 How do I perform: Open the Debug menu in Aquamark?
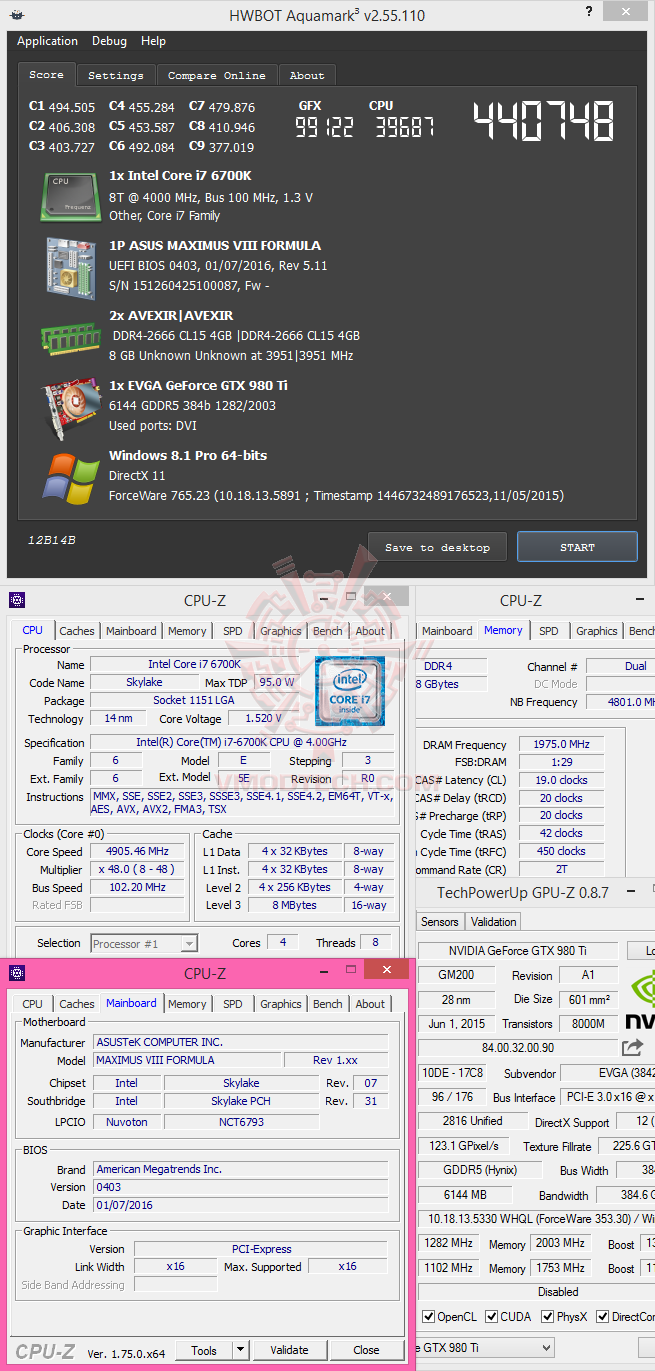[110, 41]
